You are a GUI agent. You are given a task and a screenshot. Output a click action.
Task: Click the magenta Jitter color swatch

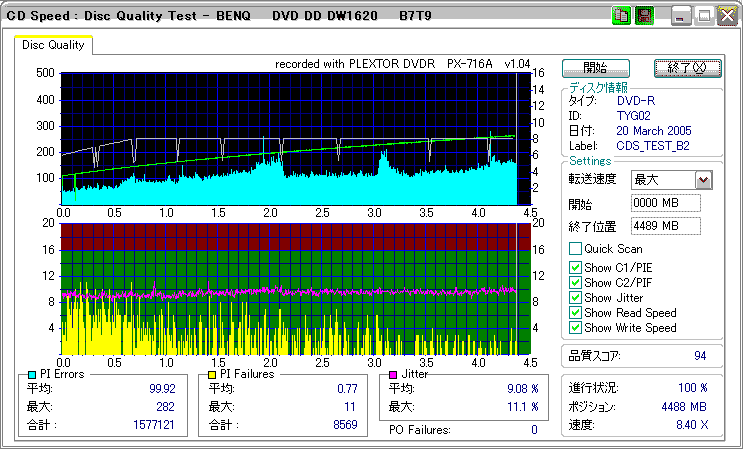394,375
